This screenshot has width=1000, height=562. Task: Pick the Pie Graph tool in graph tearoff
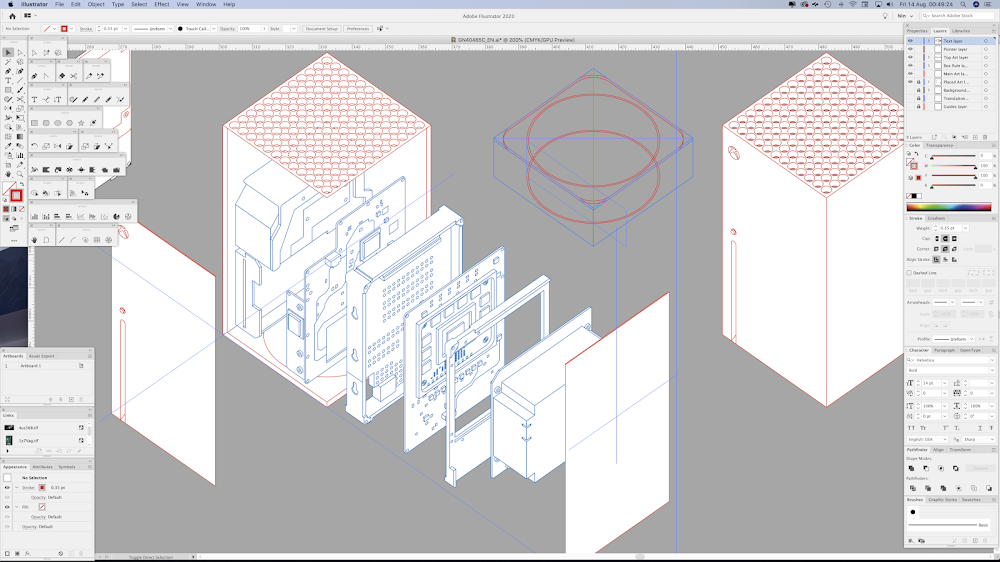116,216
